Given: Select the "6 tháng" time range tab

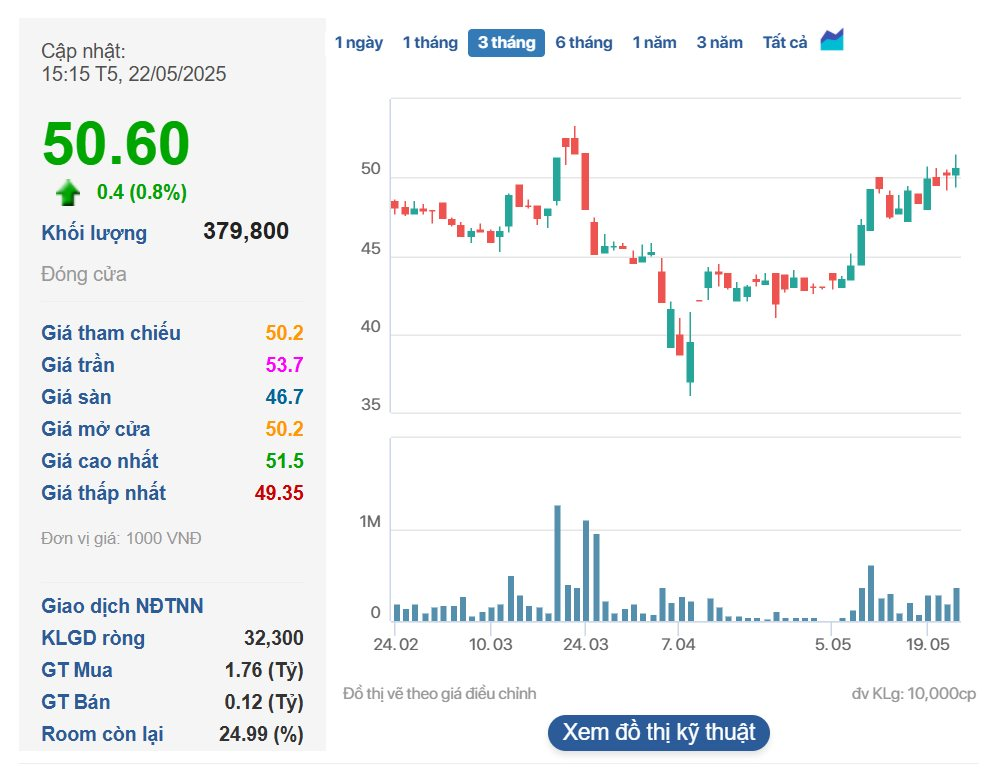Looking at the screenshot, I should coord(583,42).
